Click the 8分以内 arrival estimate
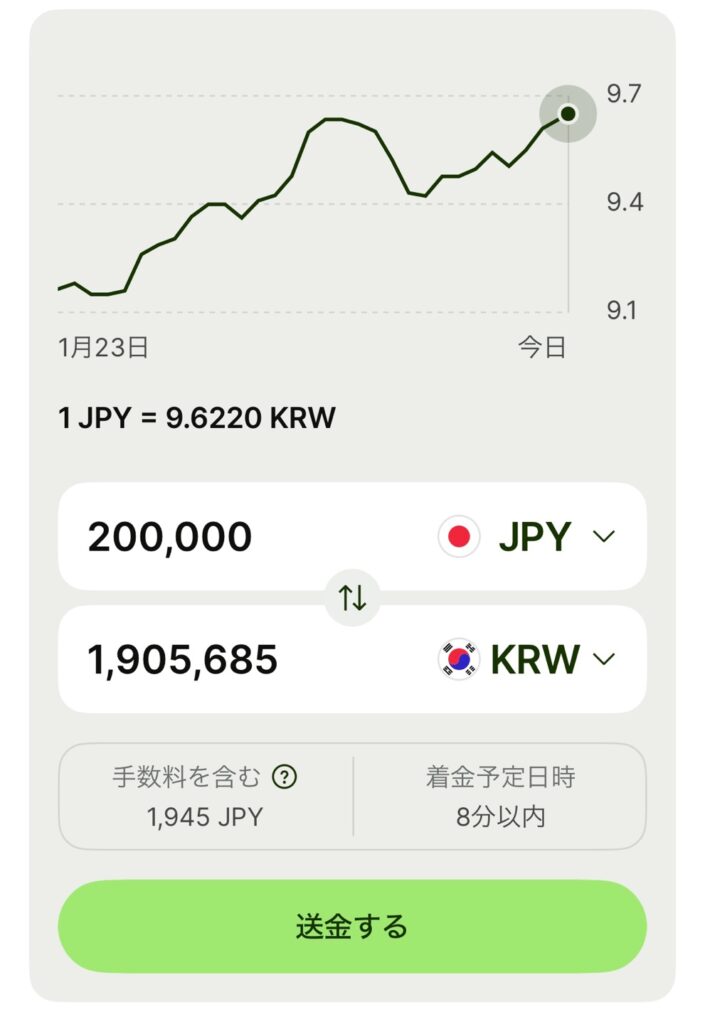 pos(500,817)
